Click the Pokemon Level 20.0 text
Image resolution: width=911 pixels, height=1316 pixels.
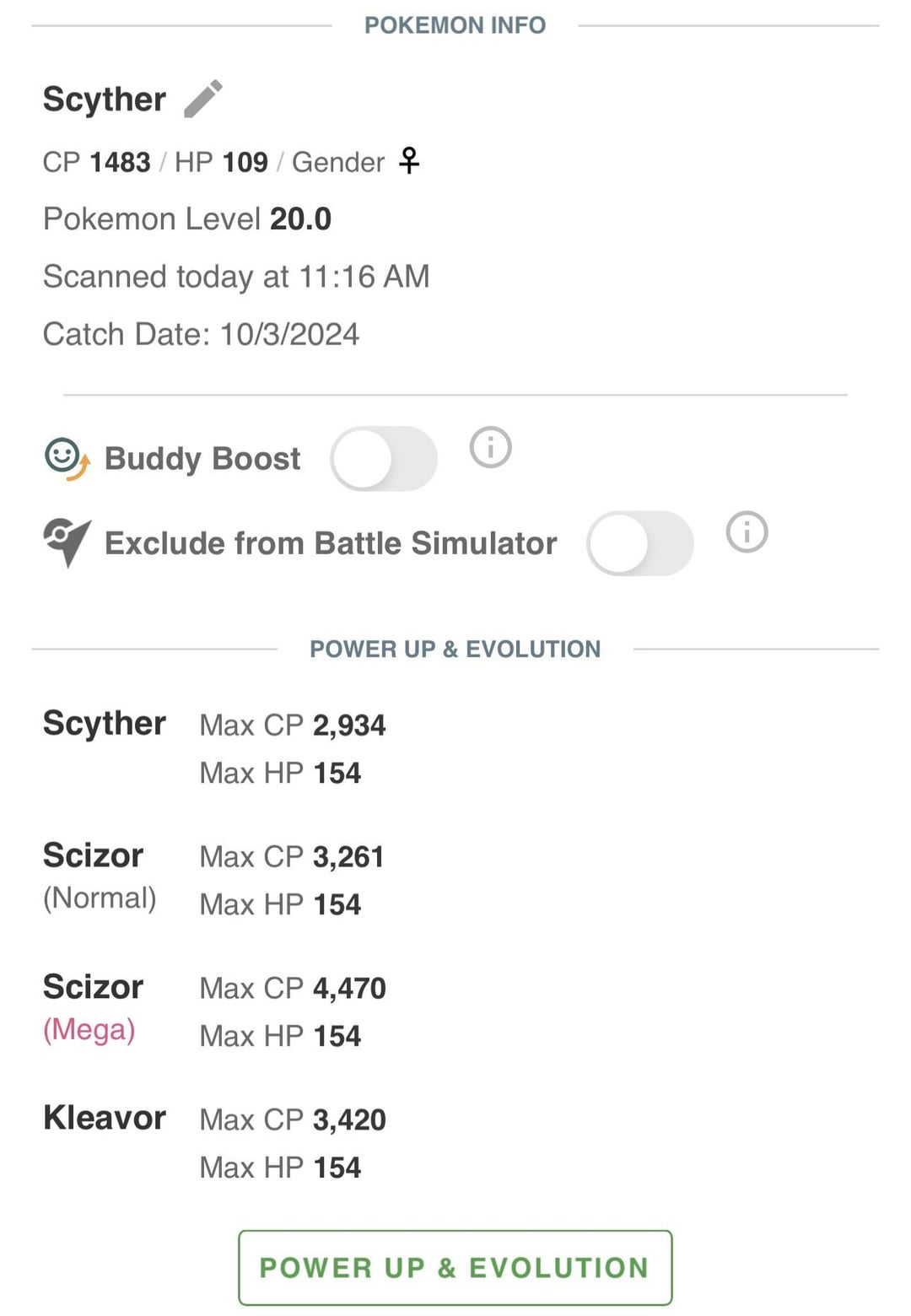point(187,219)
